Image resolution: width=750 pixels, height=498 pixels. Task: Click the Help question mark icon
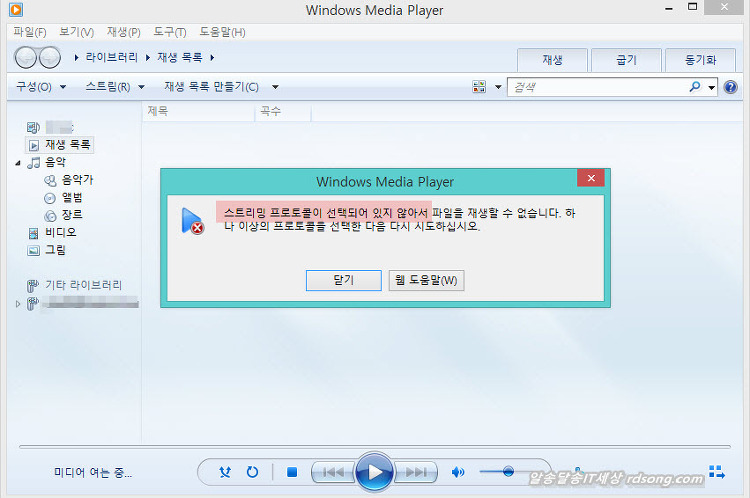click(733, 87)
